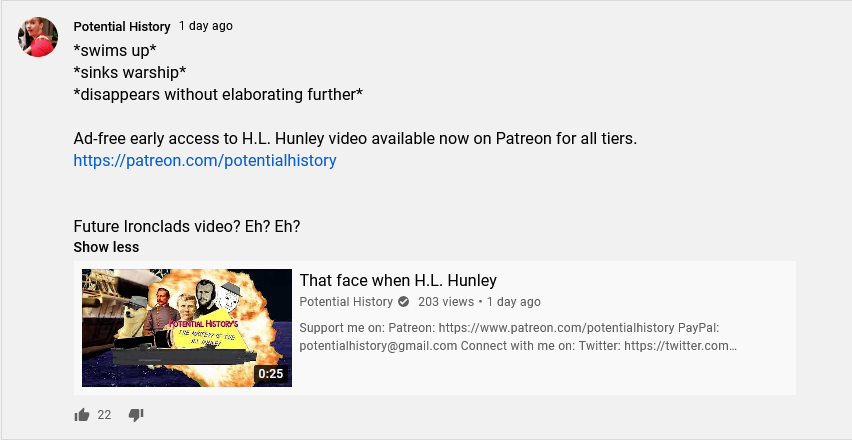Click the 0:25 duration badge on thumbnail
Screen dimensions: 852x440
tap(271, 374)
